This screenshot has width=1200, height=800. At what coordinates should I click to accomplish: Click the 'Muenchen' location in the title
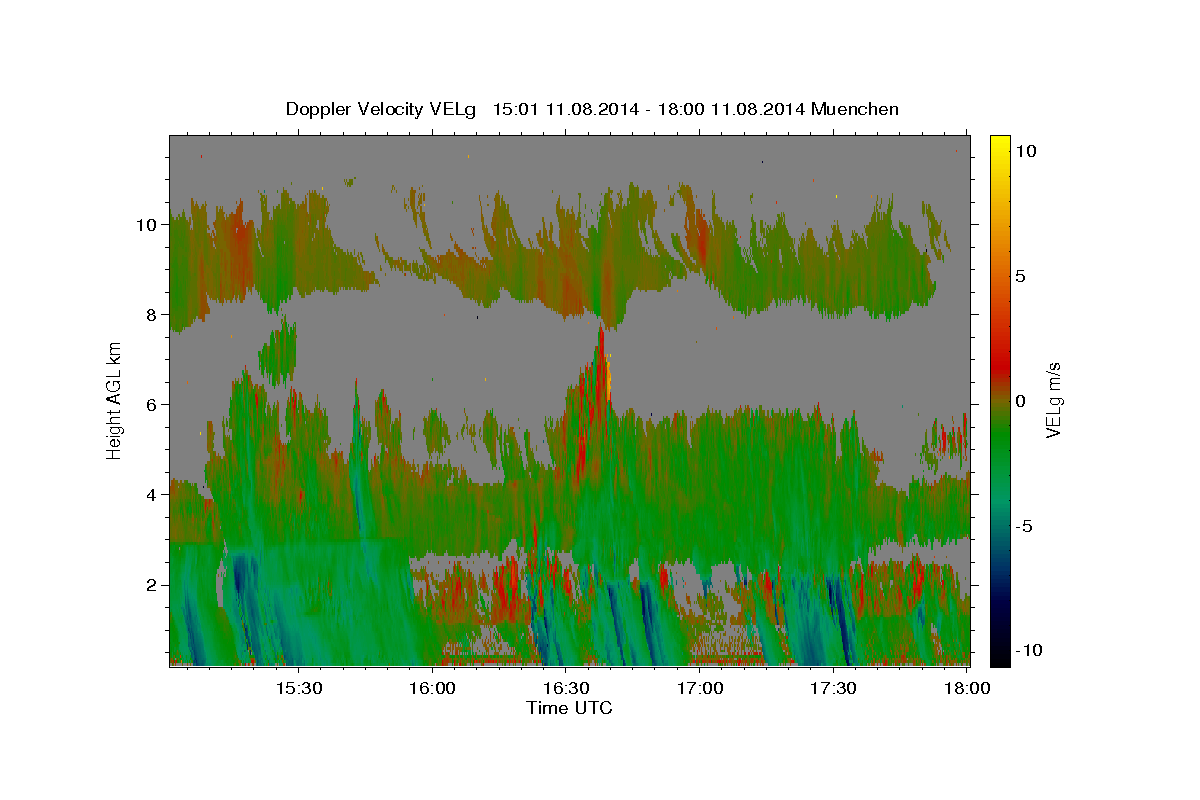click(x=855, y=109)
